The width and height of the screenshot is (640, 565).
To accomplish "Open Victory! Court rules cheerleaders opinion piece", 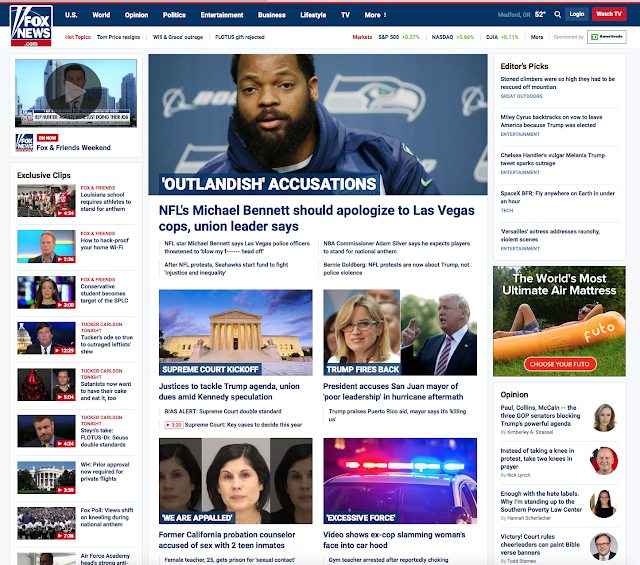I will [x=540, y=544].
